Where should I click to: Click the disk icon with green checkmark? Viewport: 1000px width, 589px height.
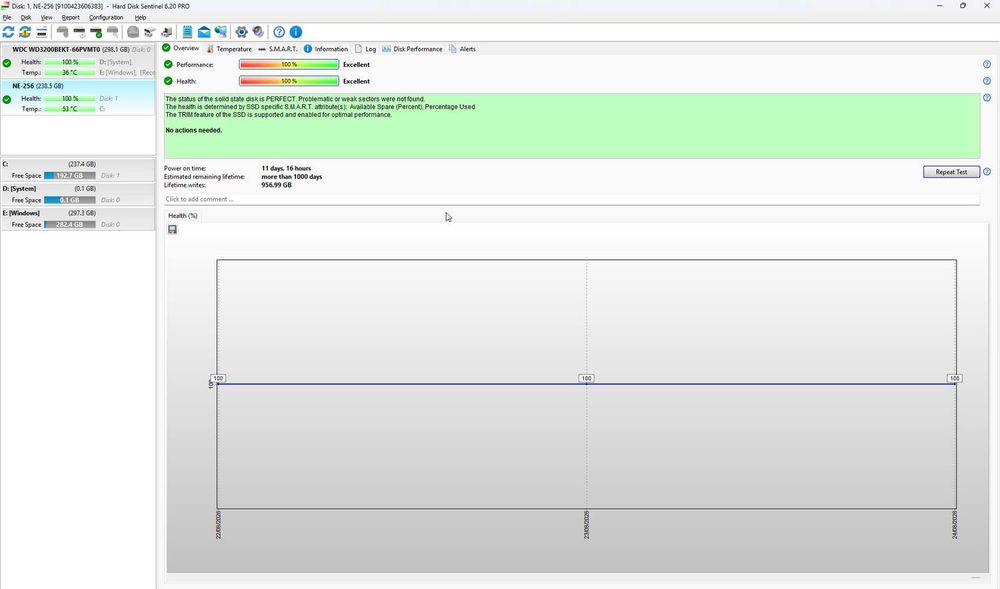click(x=96, y=32)
